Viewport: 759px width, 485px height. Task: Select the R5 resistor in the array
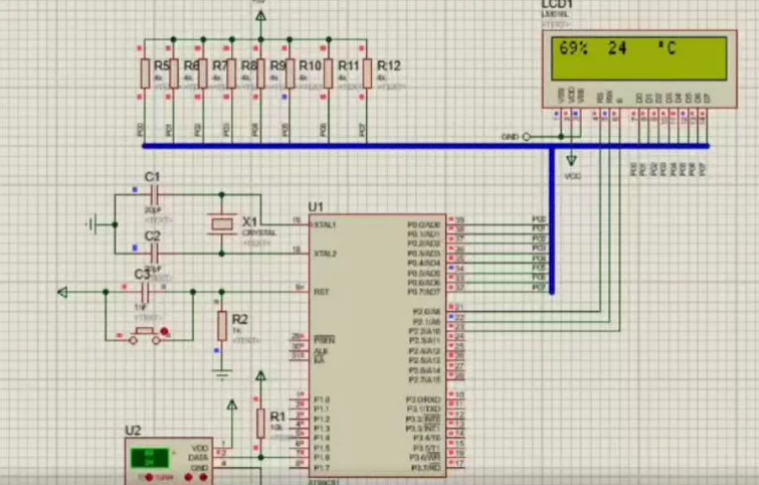(x=145, y=72)
